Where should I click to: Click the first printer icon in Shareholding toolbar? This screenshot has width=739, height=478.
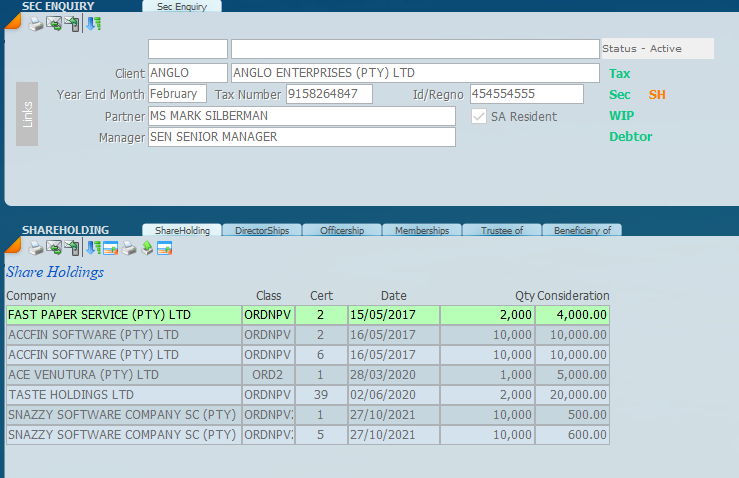[35, 248]
